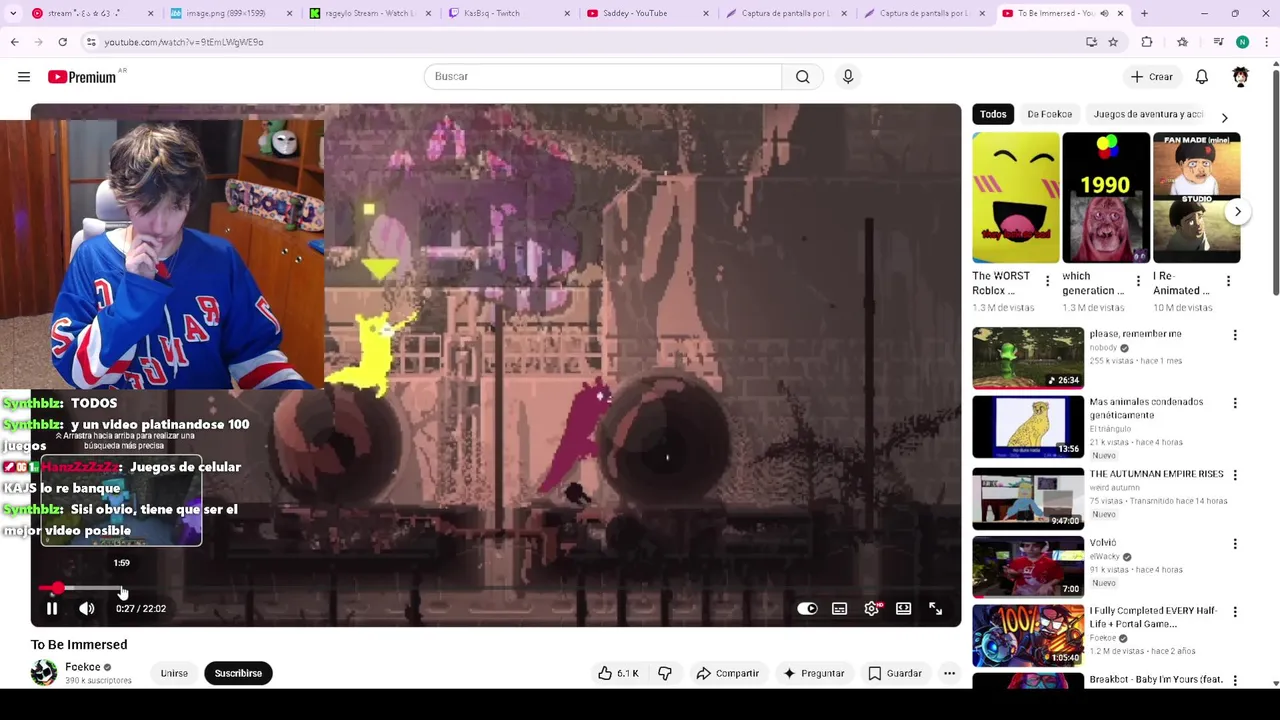
Task: Open options for 'which generation' short
Action: pos(1137,281)
